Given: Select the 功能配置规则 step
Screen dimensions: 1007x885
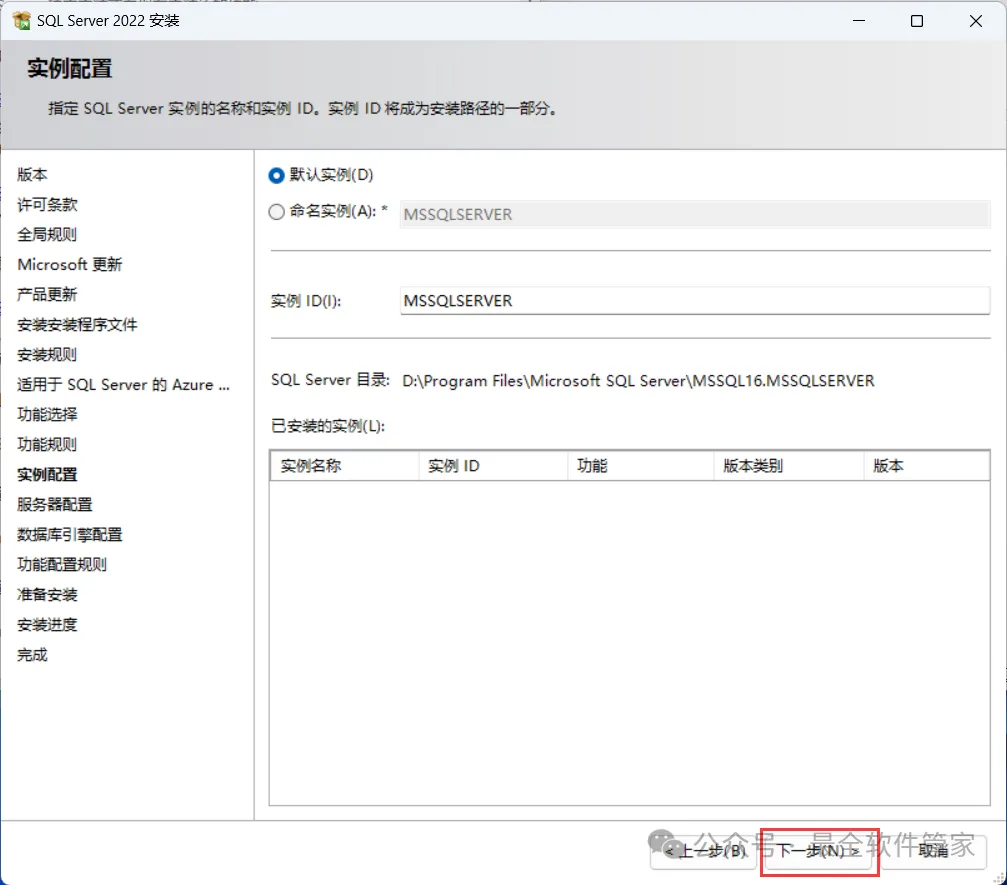Looking at the screenshot, I should pyautogui.click(x=62, y=565).
